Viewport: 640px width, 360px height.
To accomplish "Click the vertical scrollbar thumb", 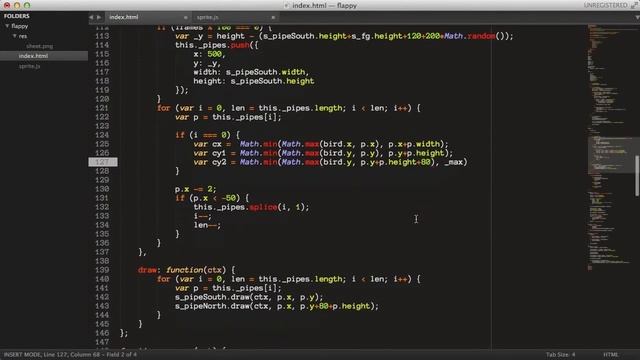I will pyautogui.click(x=637, y=176).
